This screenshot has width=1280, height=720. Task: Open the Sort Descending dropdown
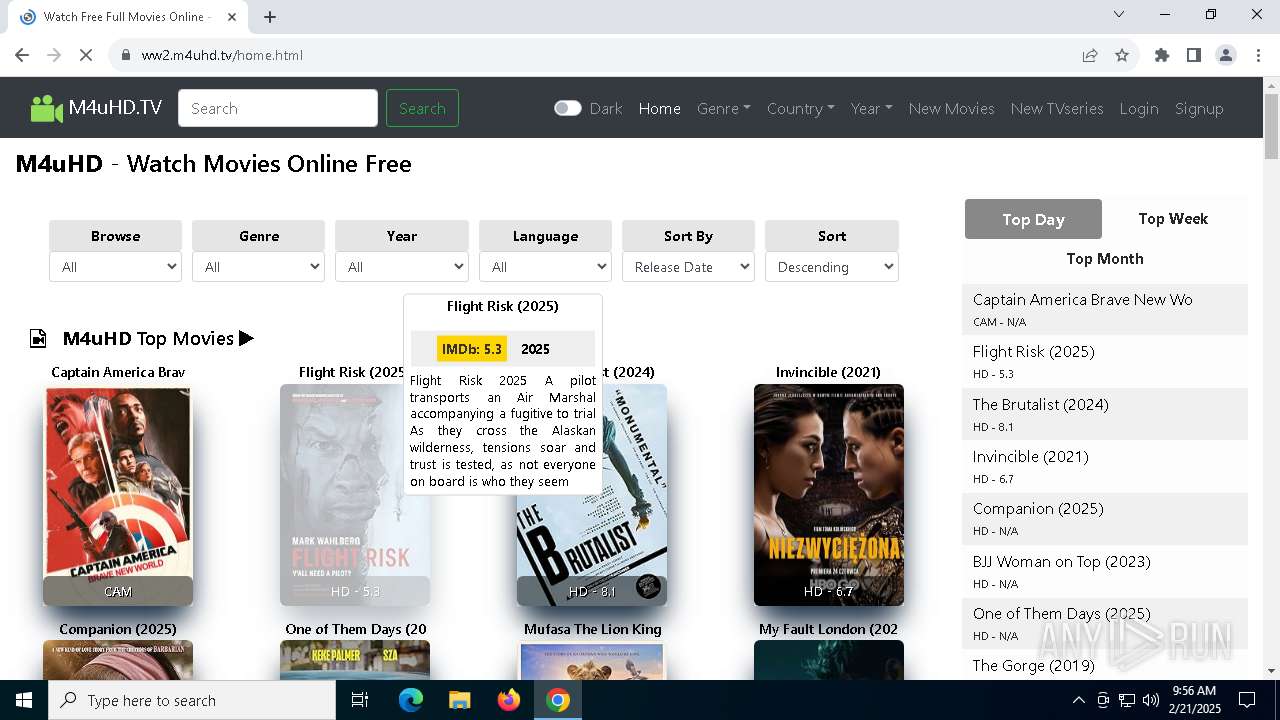pos(832,267)
